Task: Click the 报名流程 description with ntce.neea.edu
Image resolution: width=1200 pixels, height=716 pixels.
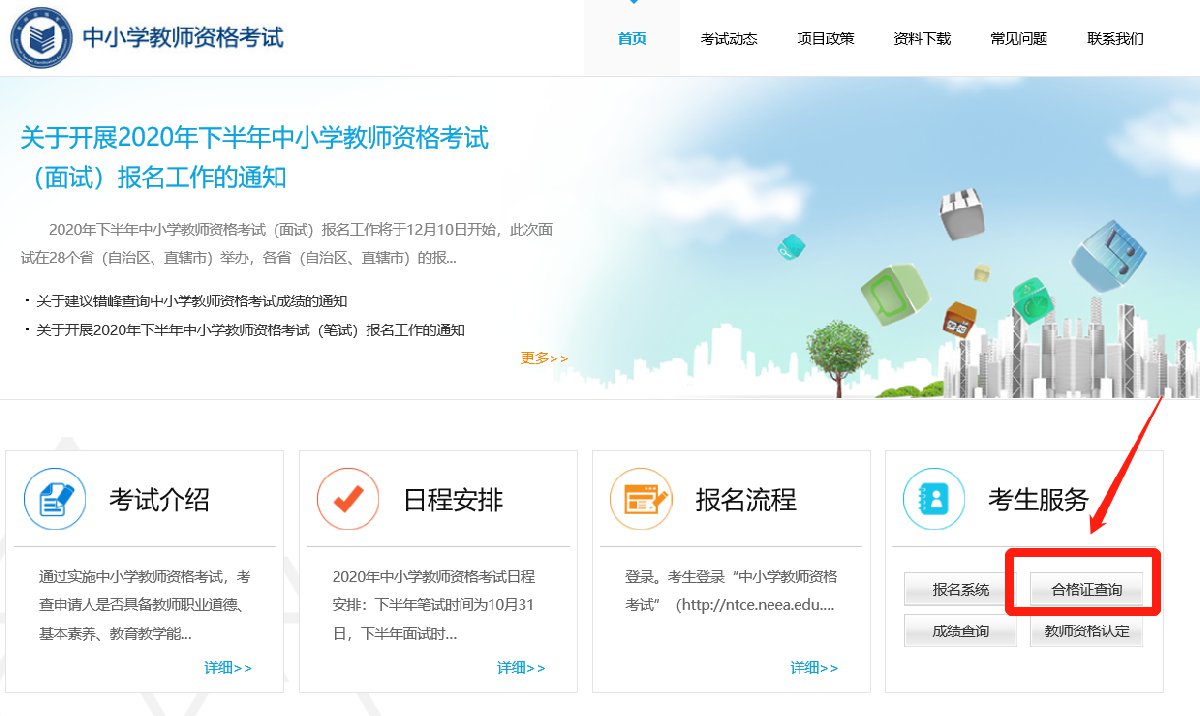Action: pyautogui.click(x=731, y=591)
